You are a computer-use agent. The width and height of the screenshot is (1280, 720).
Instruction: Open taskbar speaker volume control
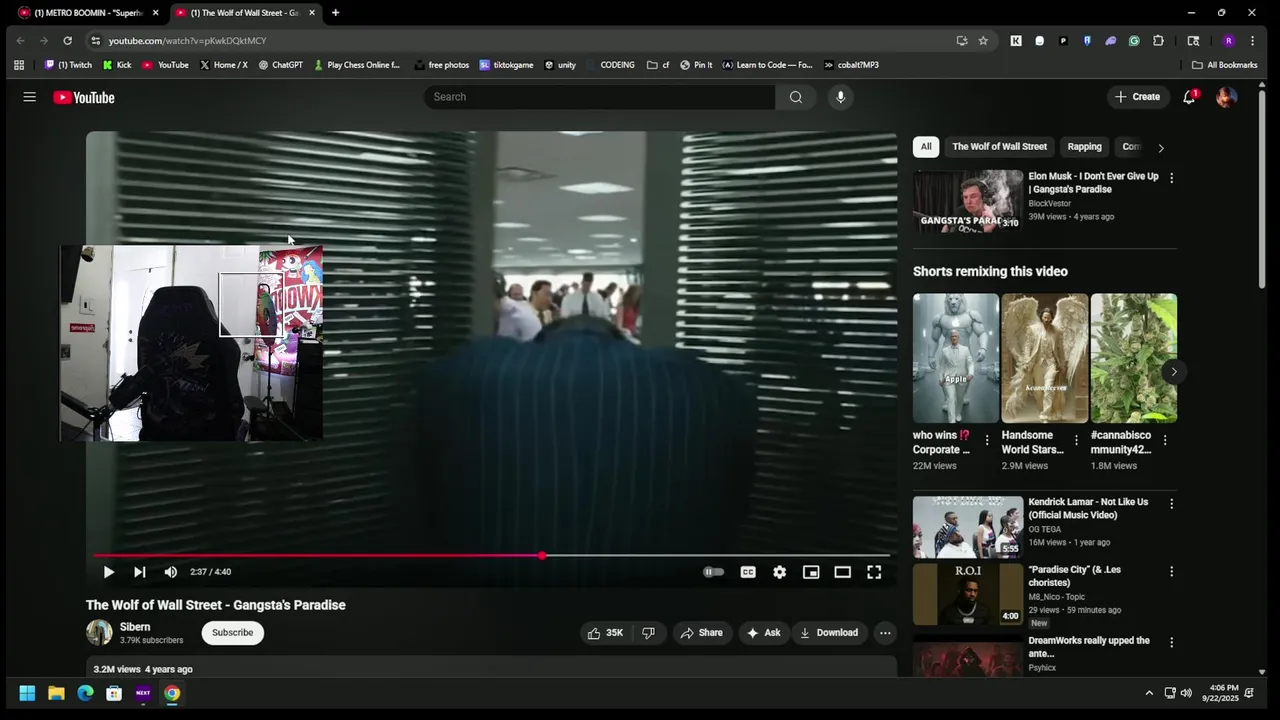click(x=1186, y=693)
